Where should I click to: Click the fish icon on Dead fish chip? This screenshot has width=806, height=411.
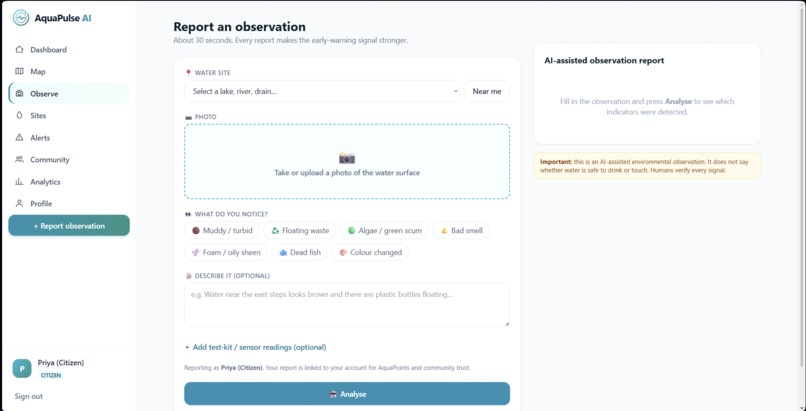(x=283, y=252)
